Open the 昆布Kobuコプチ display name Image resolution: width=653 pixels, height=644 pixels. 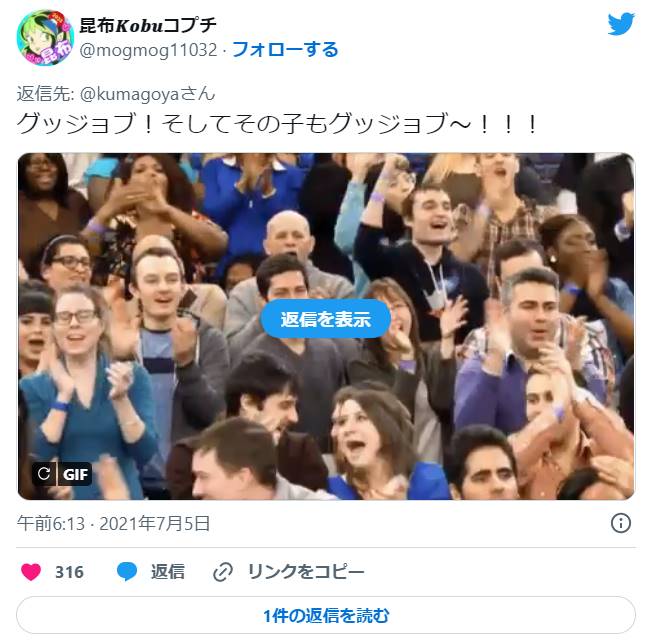(148, 25)
